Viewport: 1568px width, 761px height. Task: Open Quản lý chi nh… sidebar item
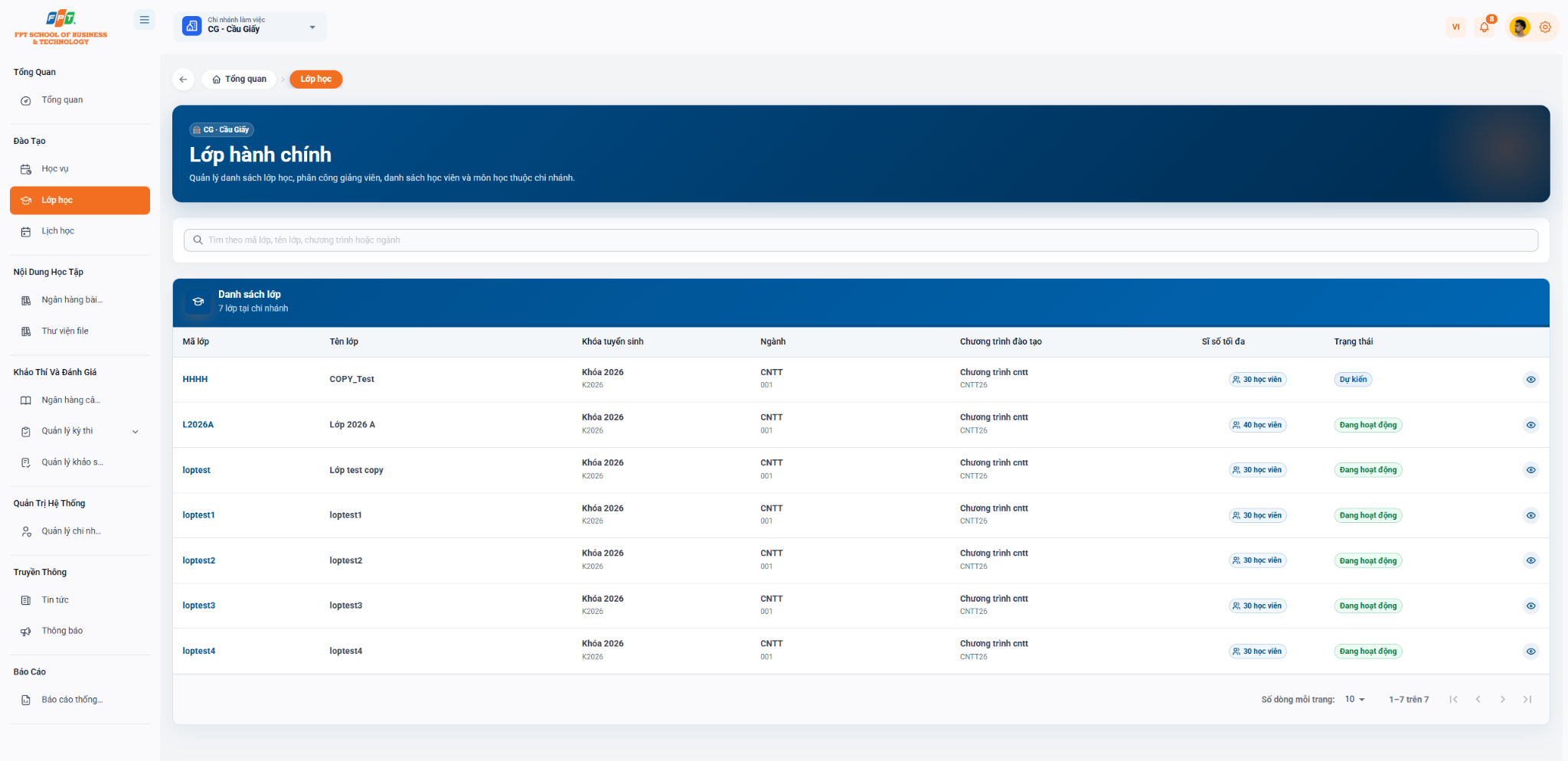click(80, 531)
